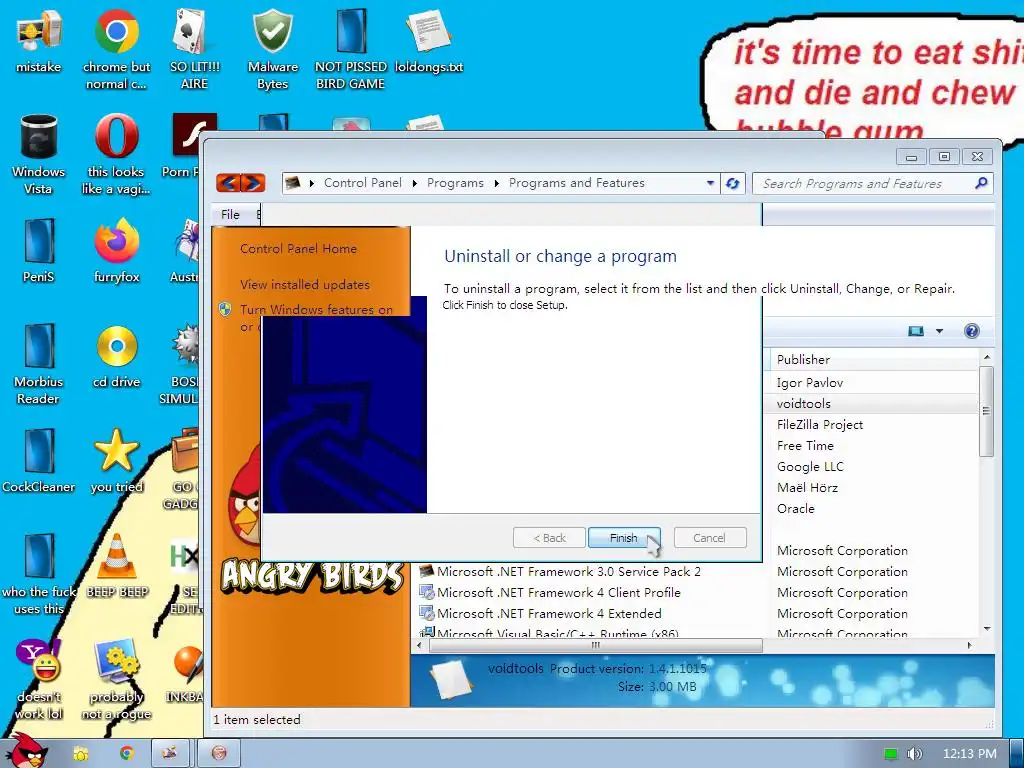Switch to the taskbar Setup installer button
The image size is (1024, 768).
(x=219, y=754)
